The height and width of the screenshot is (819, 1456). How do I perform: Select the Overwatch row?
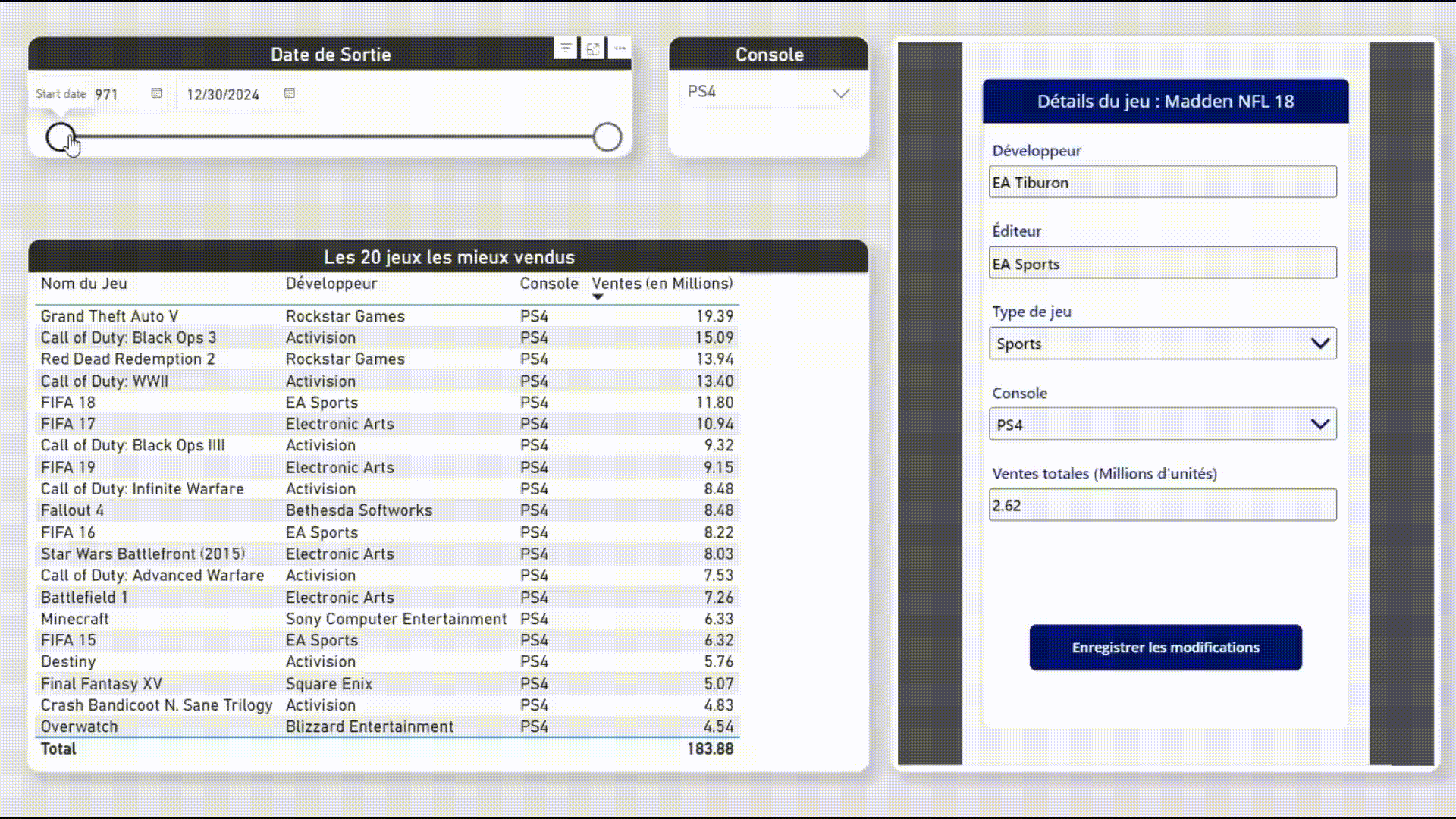click(387, 726)
